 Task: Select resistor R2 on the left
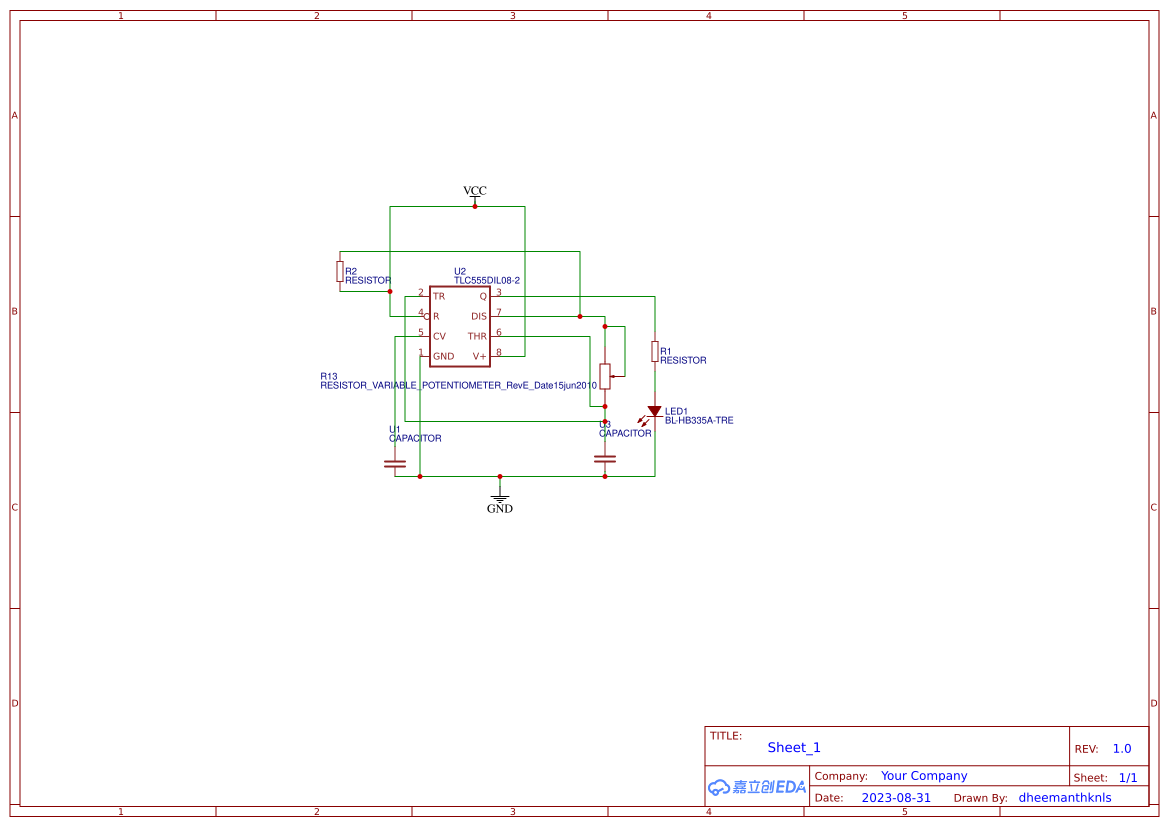tap(340, 270)
